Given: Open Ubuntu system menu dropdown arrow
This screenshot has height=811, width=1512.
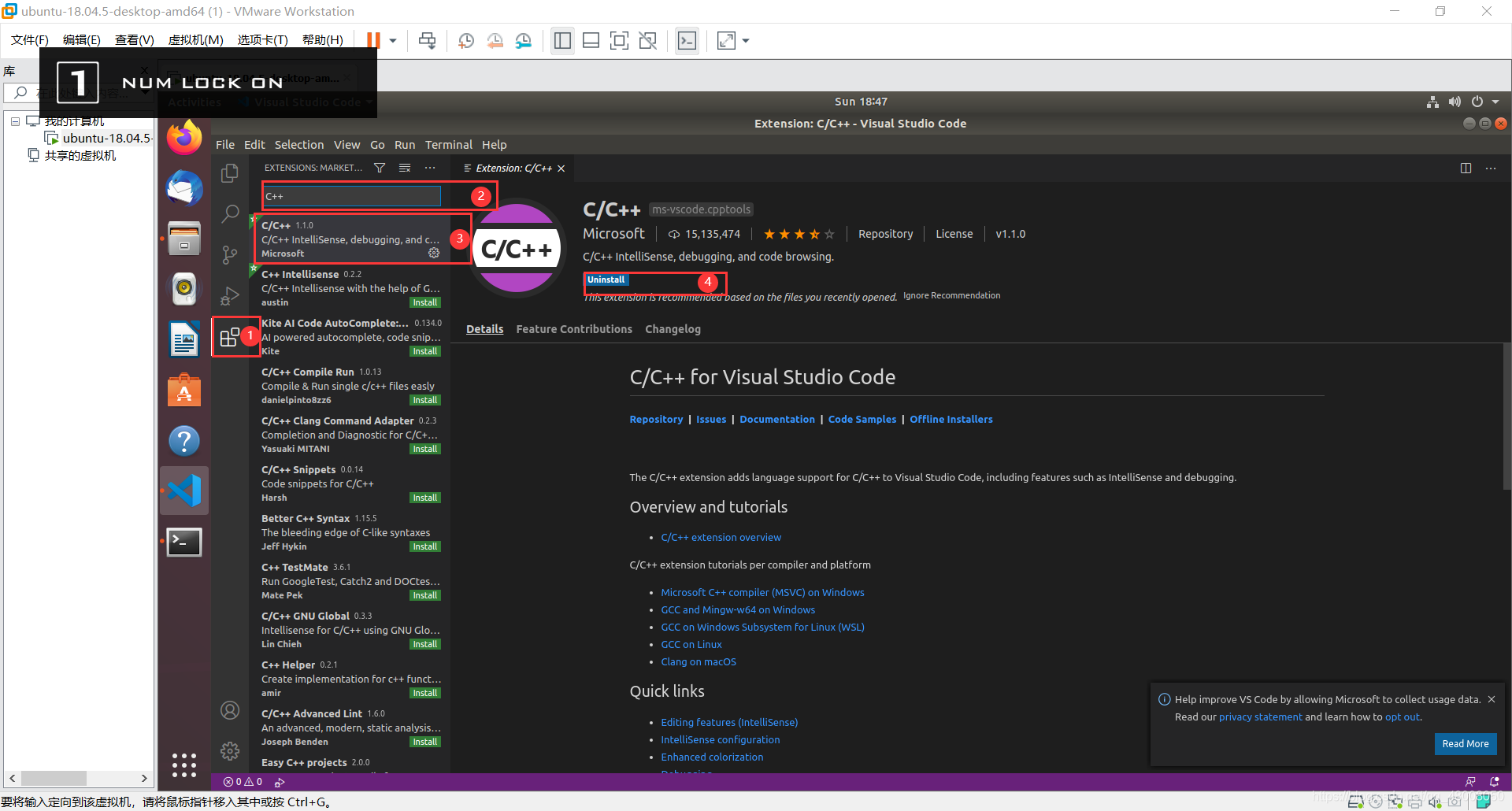Looking at the screenshot, I should point(1495,102).
